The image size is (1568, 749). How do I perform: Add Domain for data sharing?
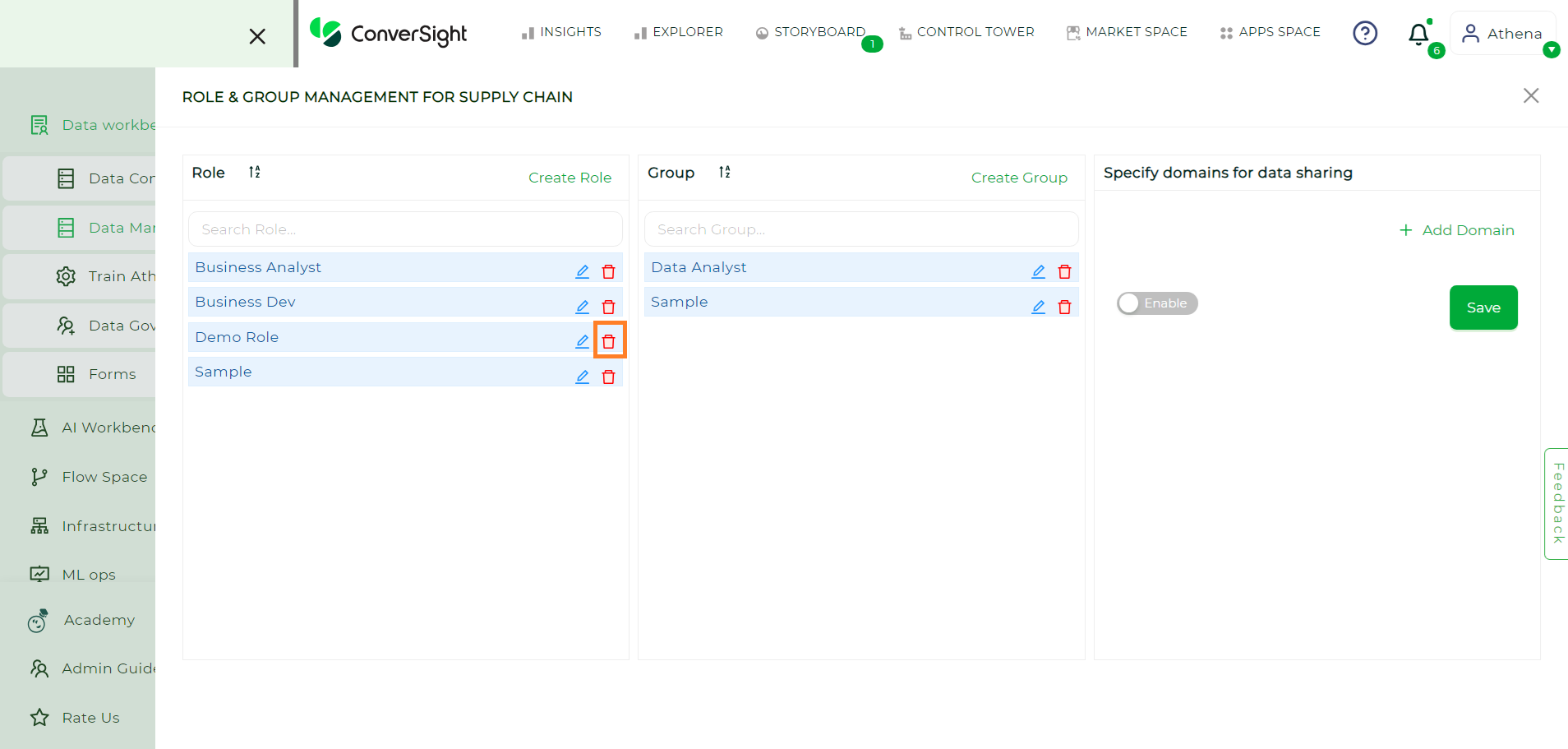[1457, 230]
